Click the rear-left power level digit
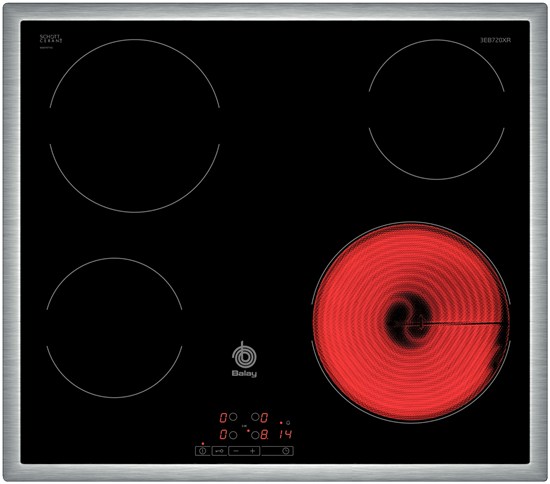 click(x=223, y=417)
